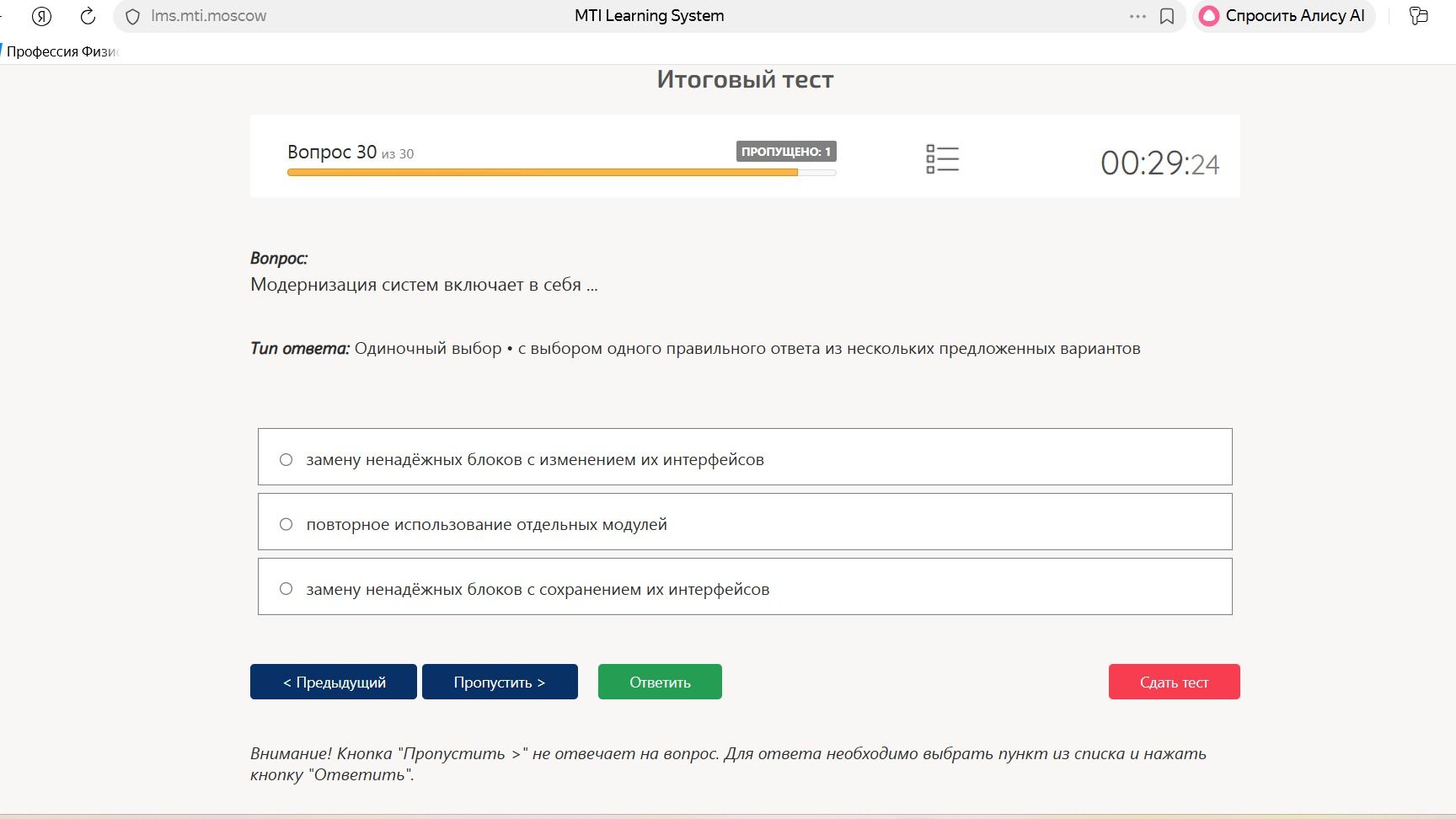
Task: Select radio for повторное использование отдельных модулей
Action: coord(286,524)
